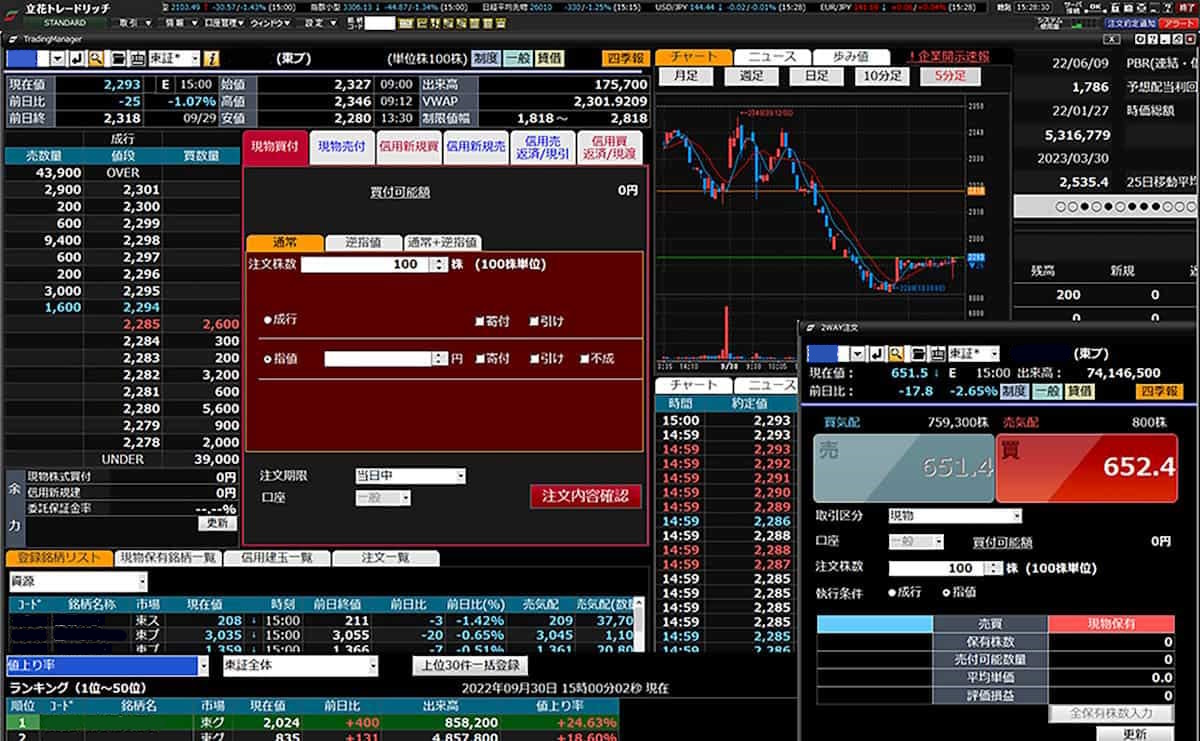
Task: Click the 制度 badge in TradingManager header
Action: [485, 59]
